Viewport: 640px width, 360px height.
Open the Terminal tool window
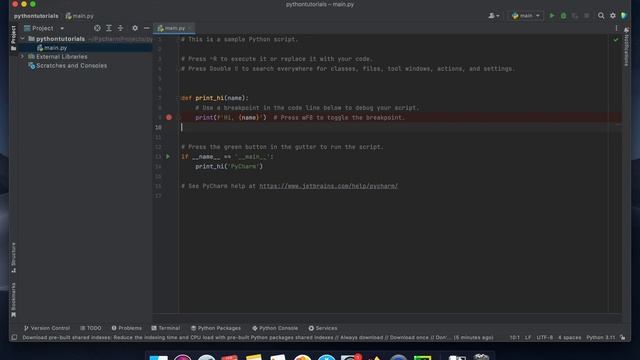click(165, 328)
